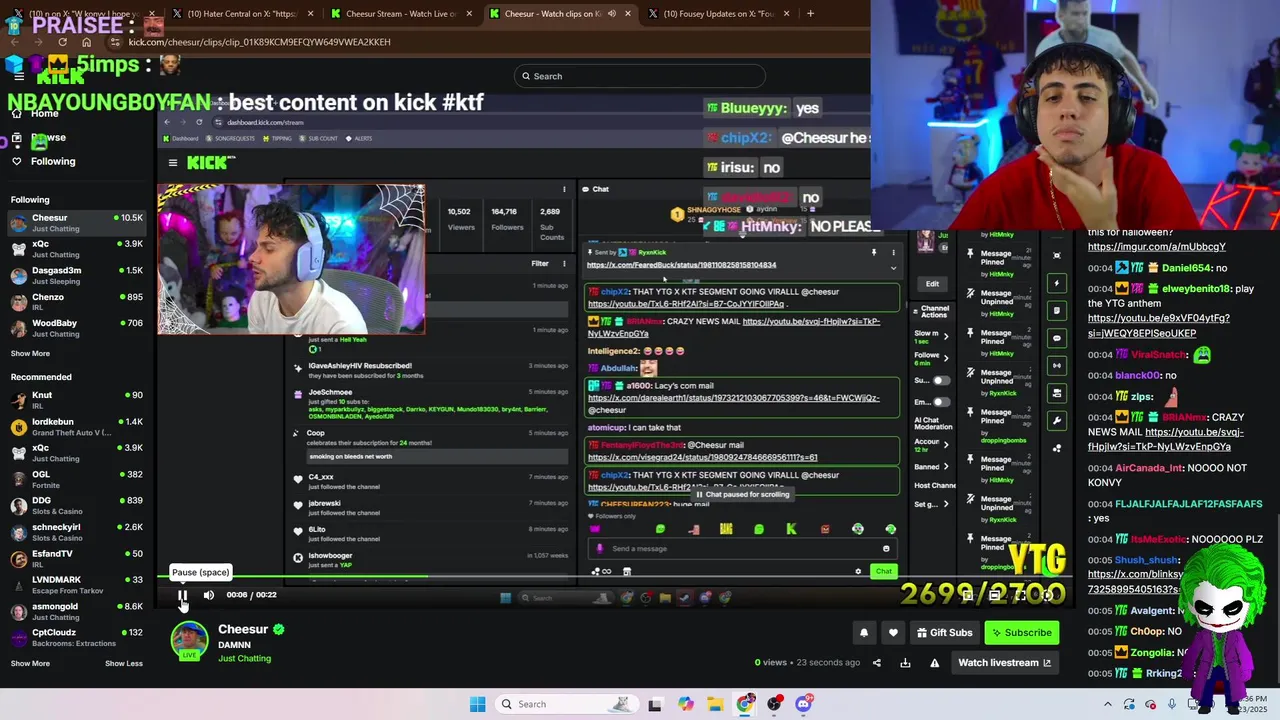Viewport: 1280px width, 720px height.
Task: Expand Show More under the Recommended list
Action: click(x=30, y=663)
